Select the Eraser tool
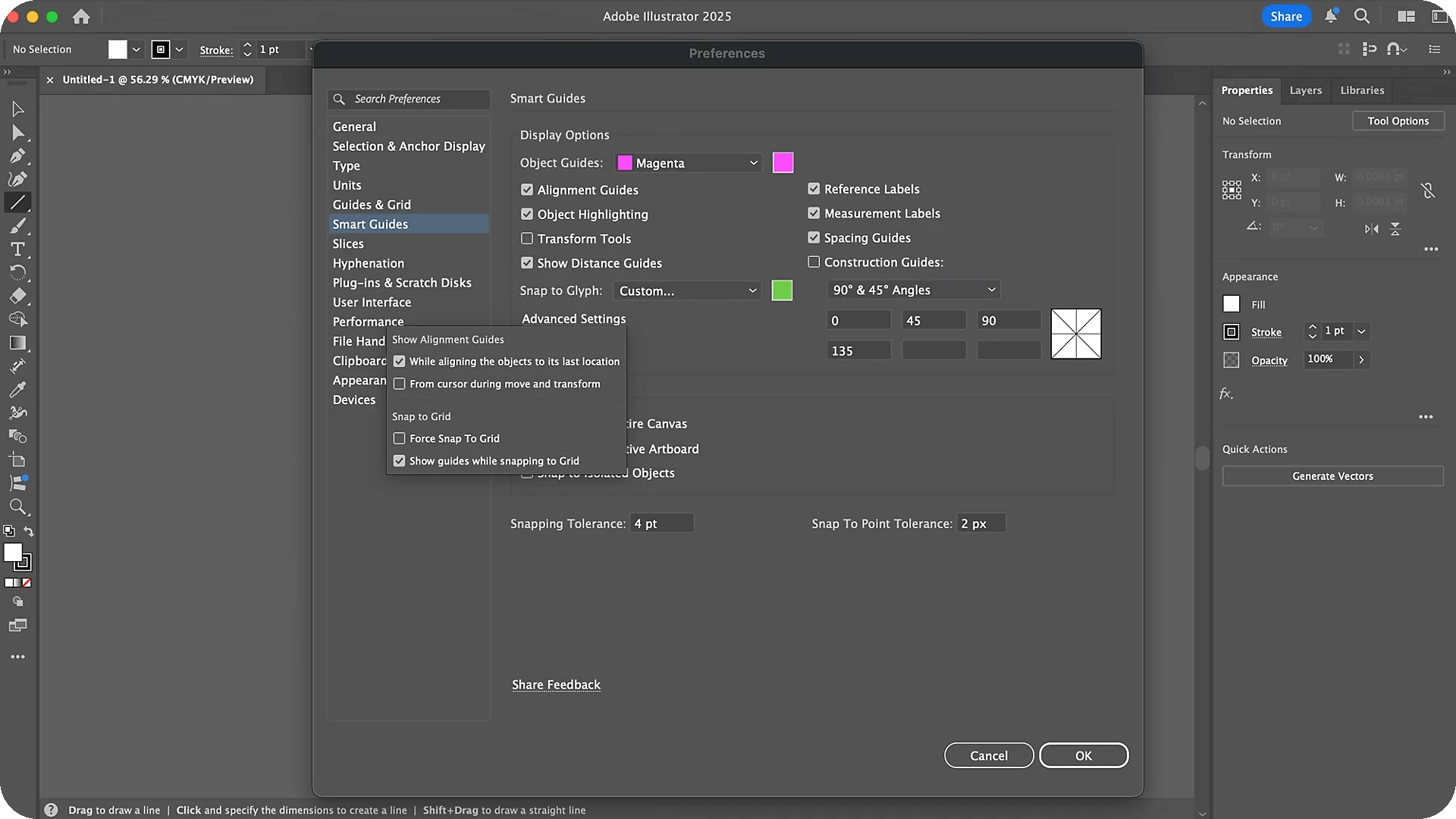This screenshot has width=1456, height=819. click(x=17, y=296)
